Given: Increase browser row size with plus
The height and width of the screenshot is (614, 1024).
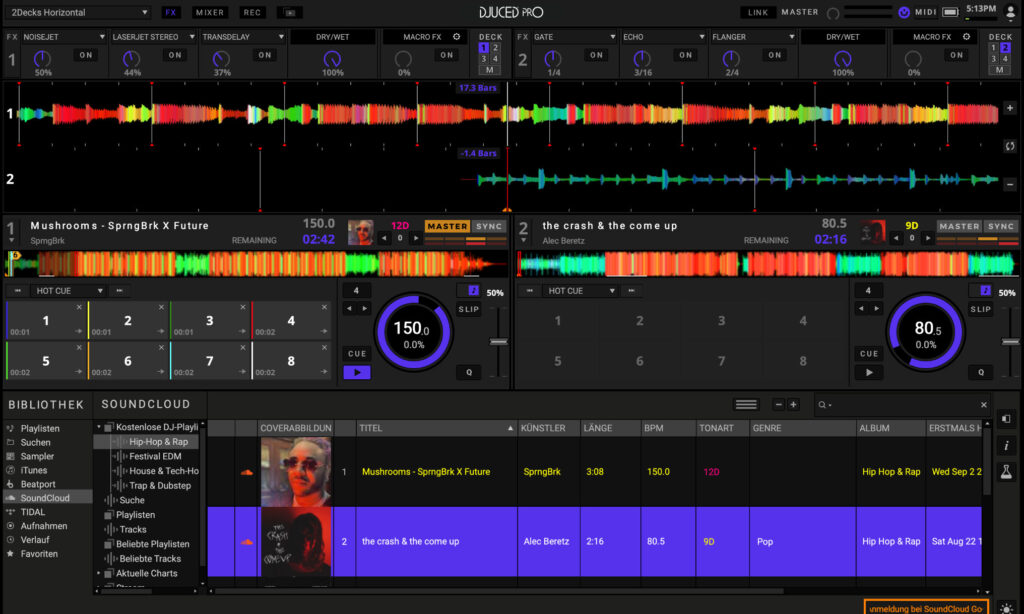Looking at the screenshot, I should 793,405.
